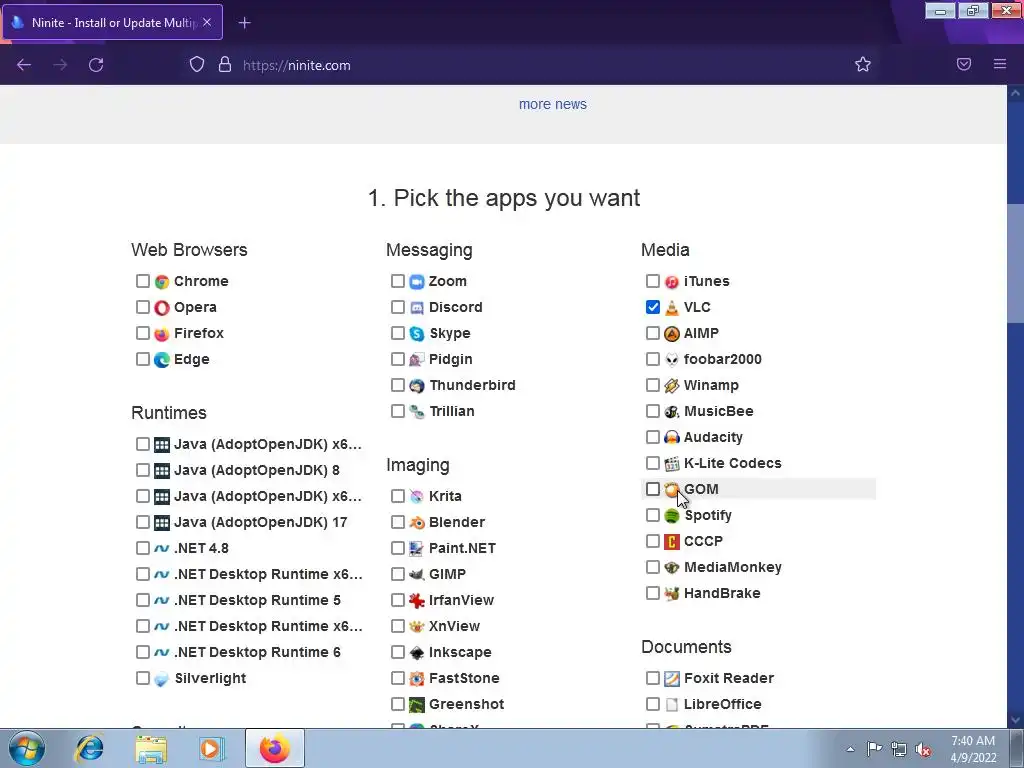Click the Thunderbird app icon
This screenshot has height=768, width=1024.
(x=417, y=385)
